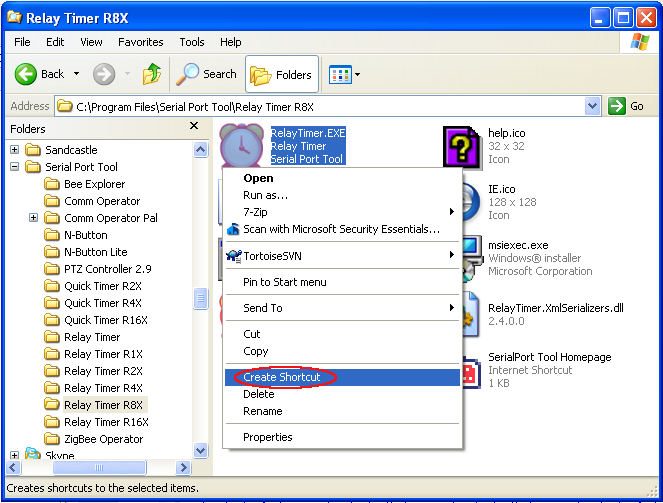Open the Favorites menu
Image resolution: width=663 pixels, height=503 pixels.
coord(140,42)
